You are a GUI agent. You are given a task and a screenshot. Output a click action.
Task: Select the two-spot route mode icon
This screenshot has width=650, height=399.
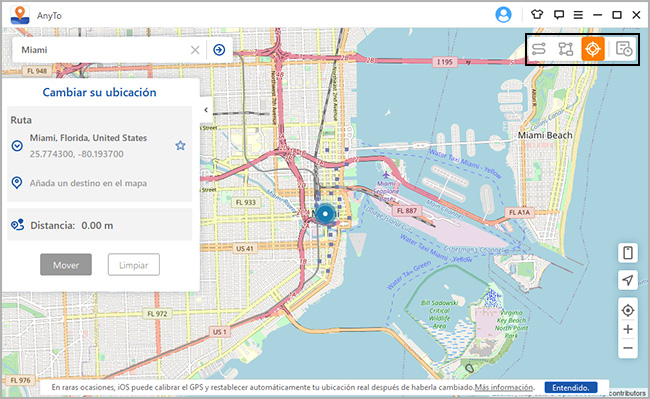coord(538,49)
